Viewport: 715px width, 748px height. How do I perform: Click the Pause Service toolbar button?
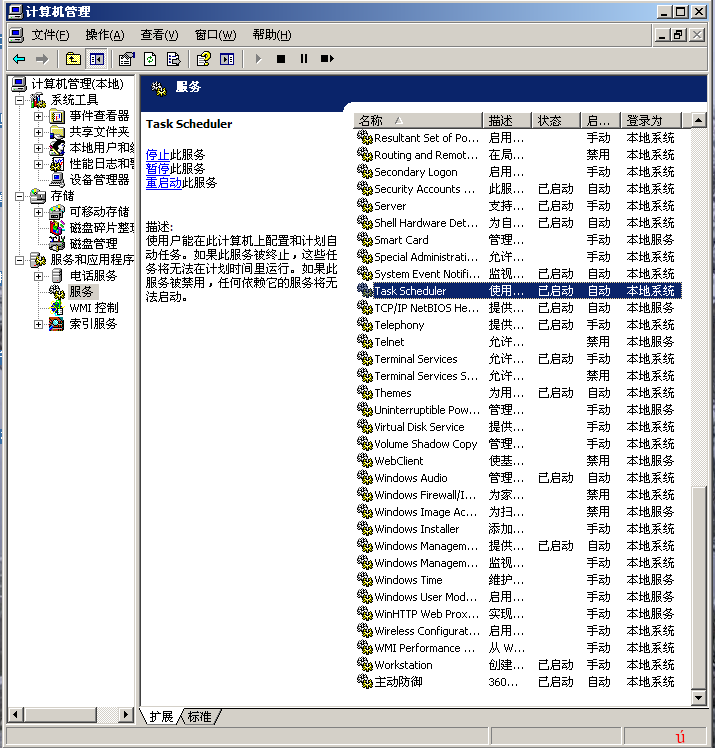point(304,59)
